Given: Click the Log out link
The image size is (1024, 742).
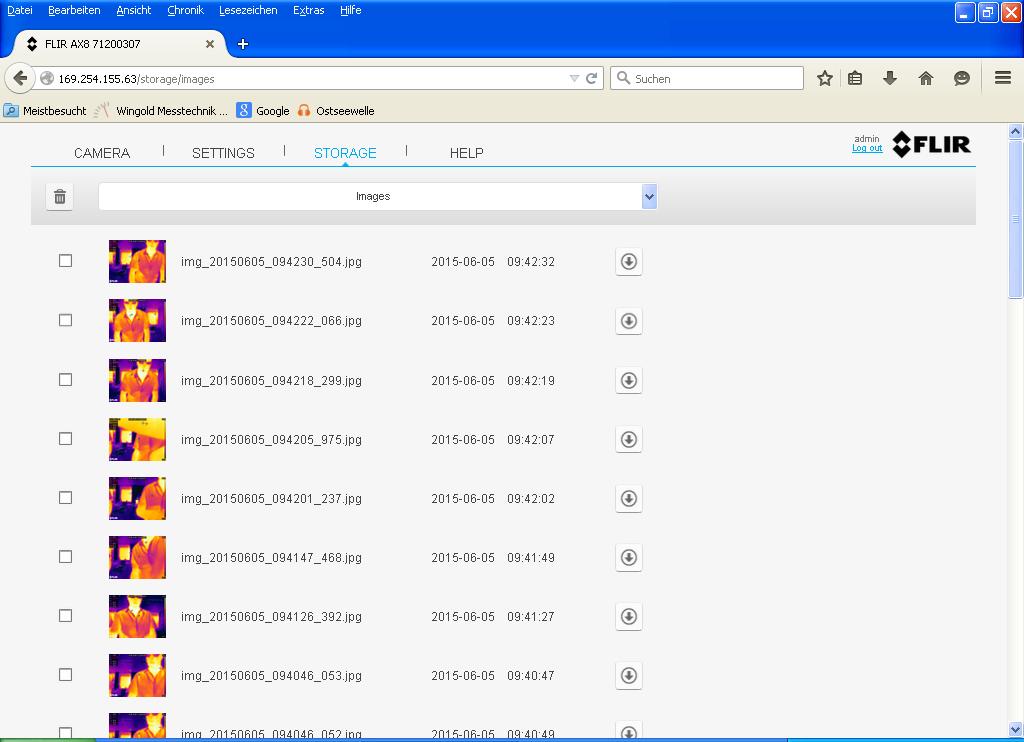Looking at the screenshot, I should pos(867,148).
